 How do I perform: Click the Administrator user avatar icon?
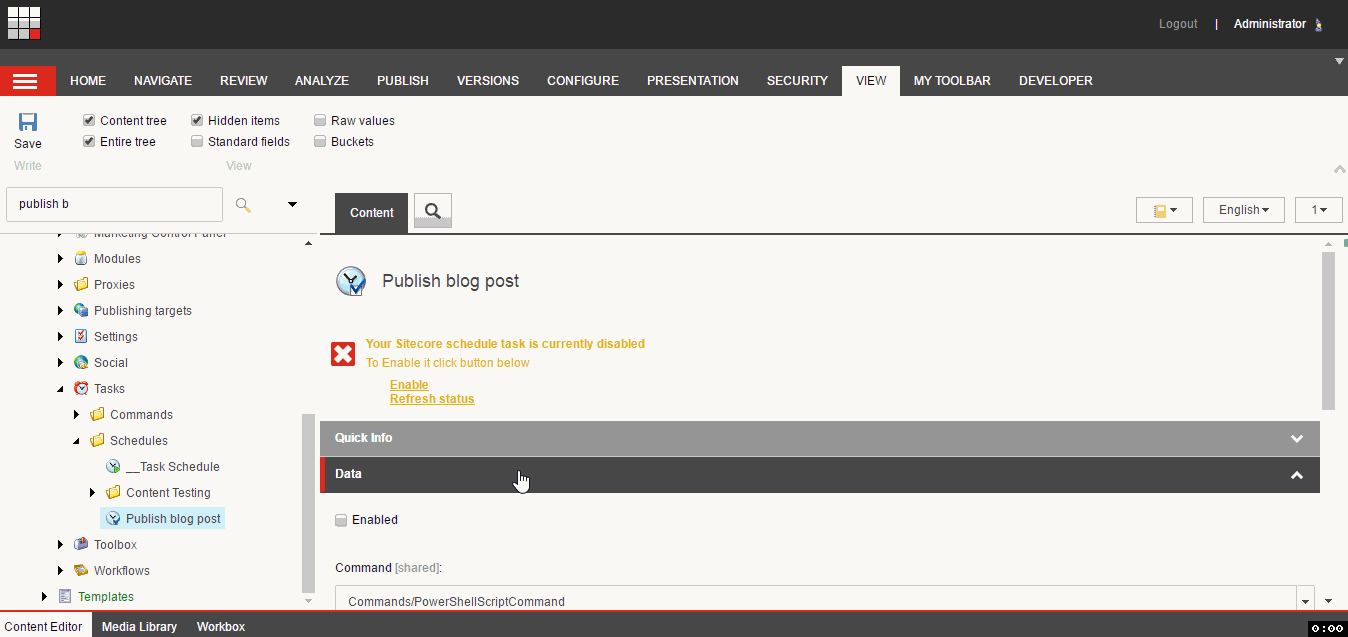tap(1319, 25)
